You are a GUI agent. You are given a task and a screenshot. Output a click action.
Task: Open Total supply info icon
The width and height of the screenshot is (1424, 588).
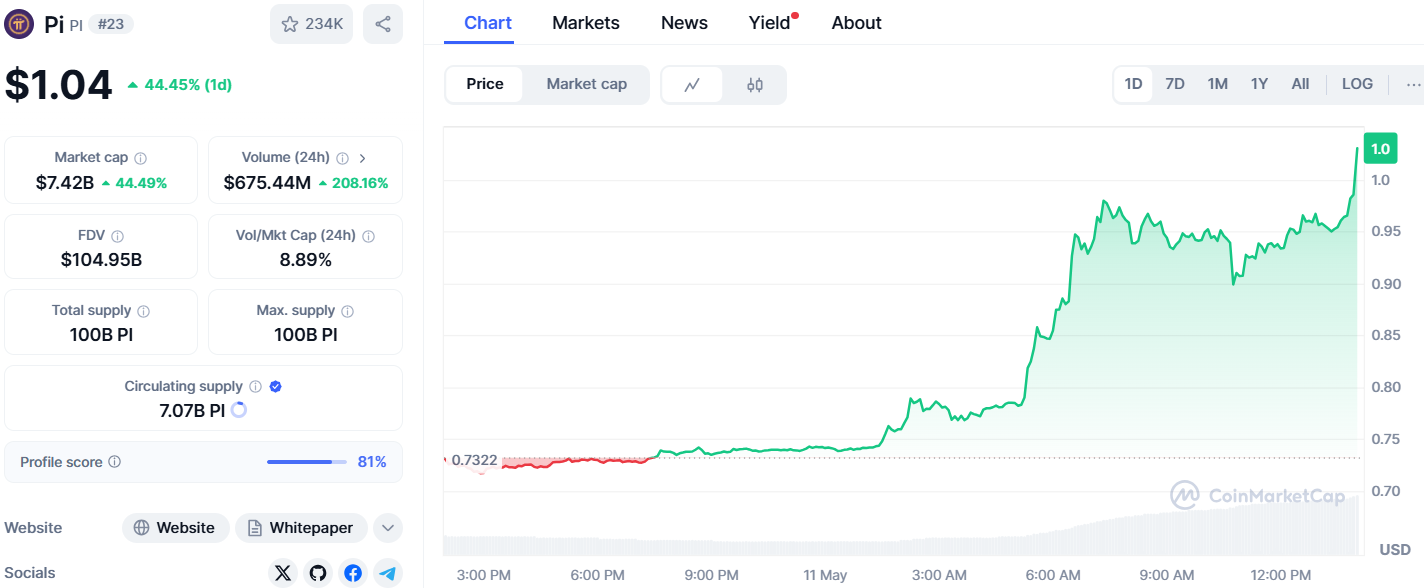(x=143, y=311)
